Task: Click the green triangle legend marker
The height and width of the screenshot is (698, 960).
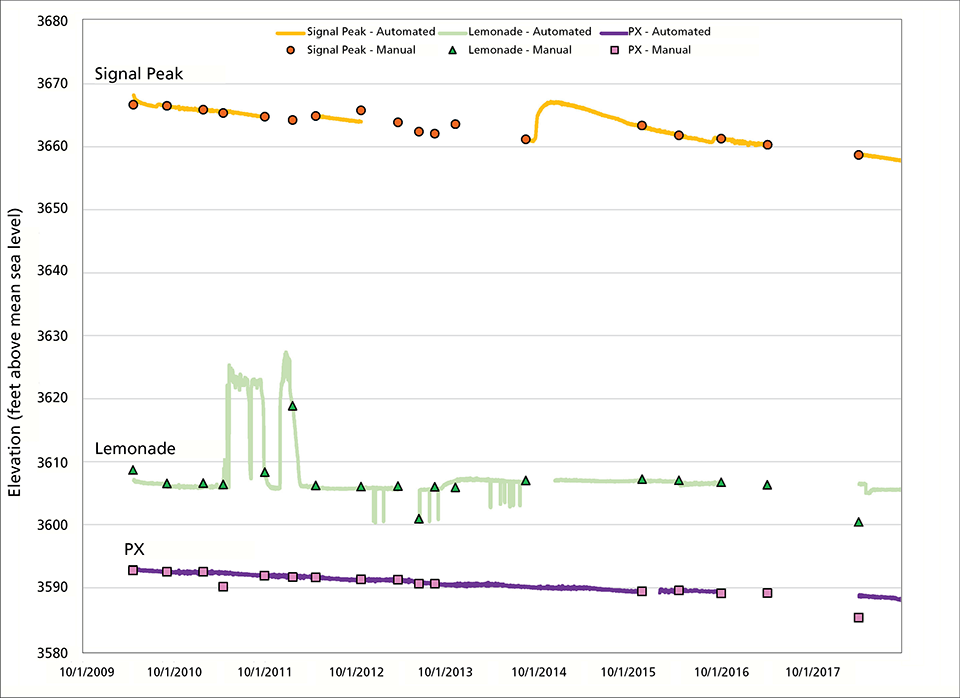Action: coord(453,50)
